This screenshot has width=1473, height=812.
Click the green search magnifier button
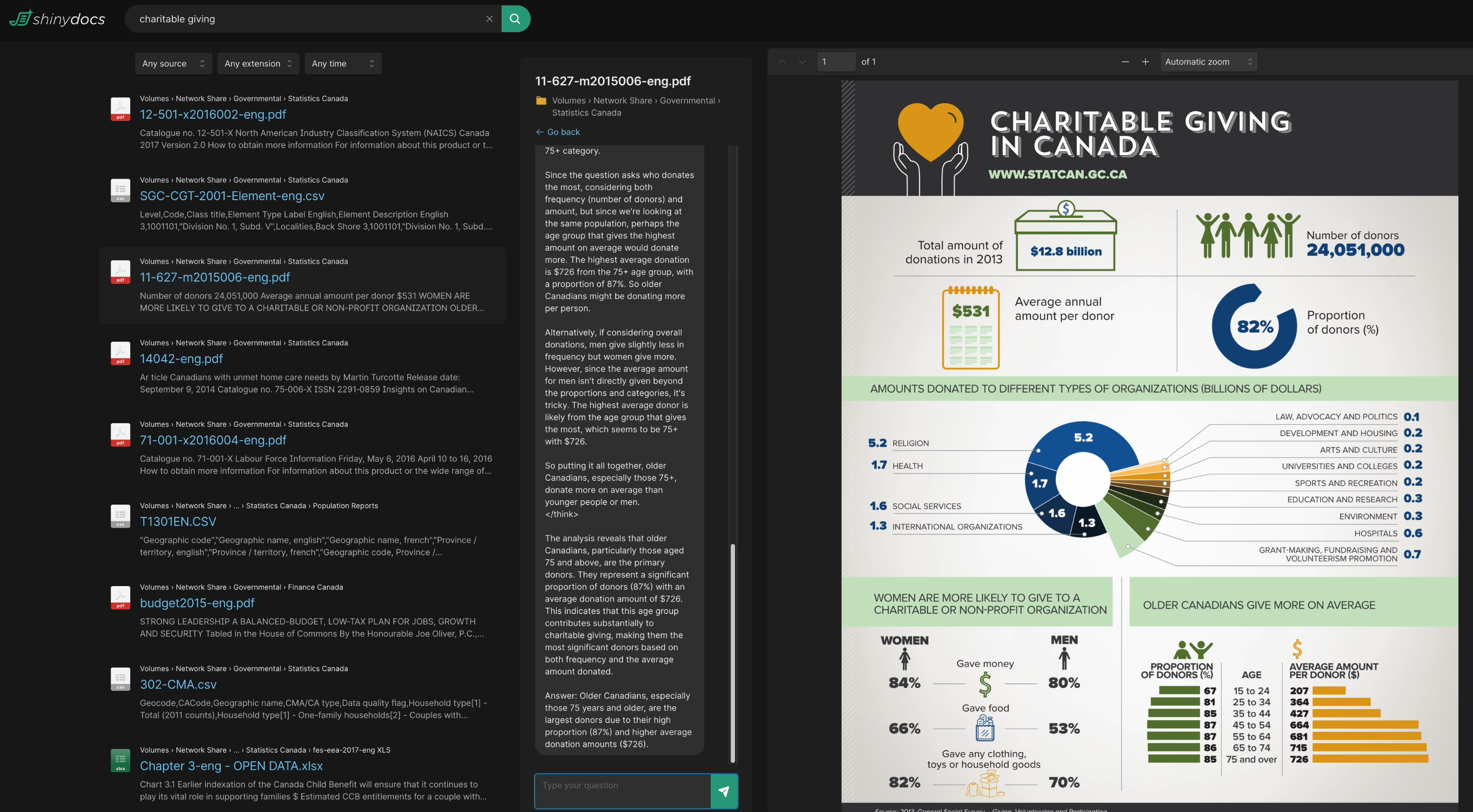pos(515,19)
